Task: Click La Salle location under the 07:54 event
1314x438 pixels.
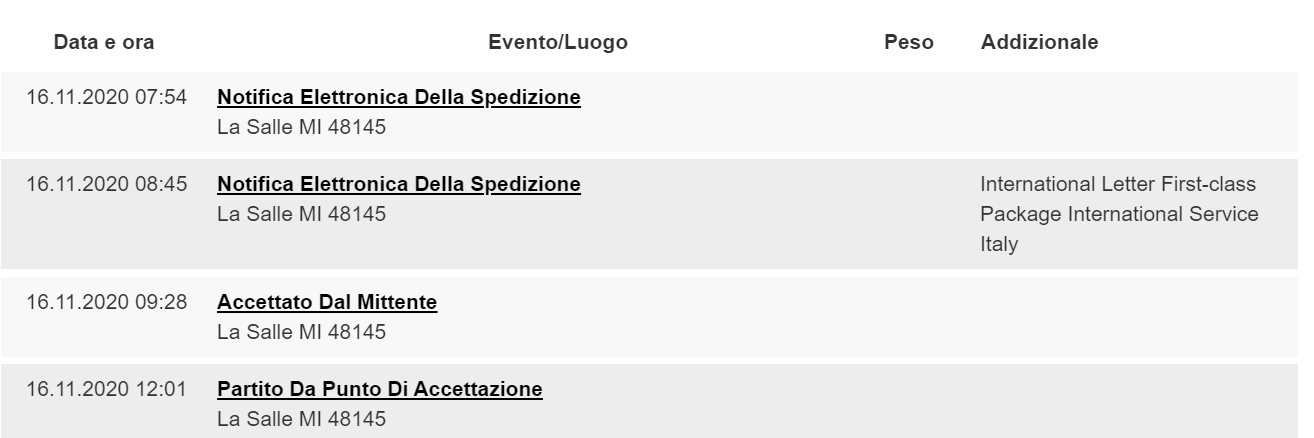Action: (301, 127)
